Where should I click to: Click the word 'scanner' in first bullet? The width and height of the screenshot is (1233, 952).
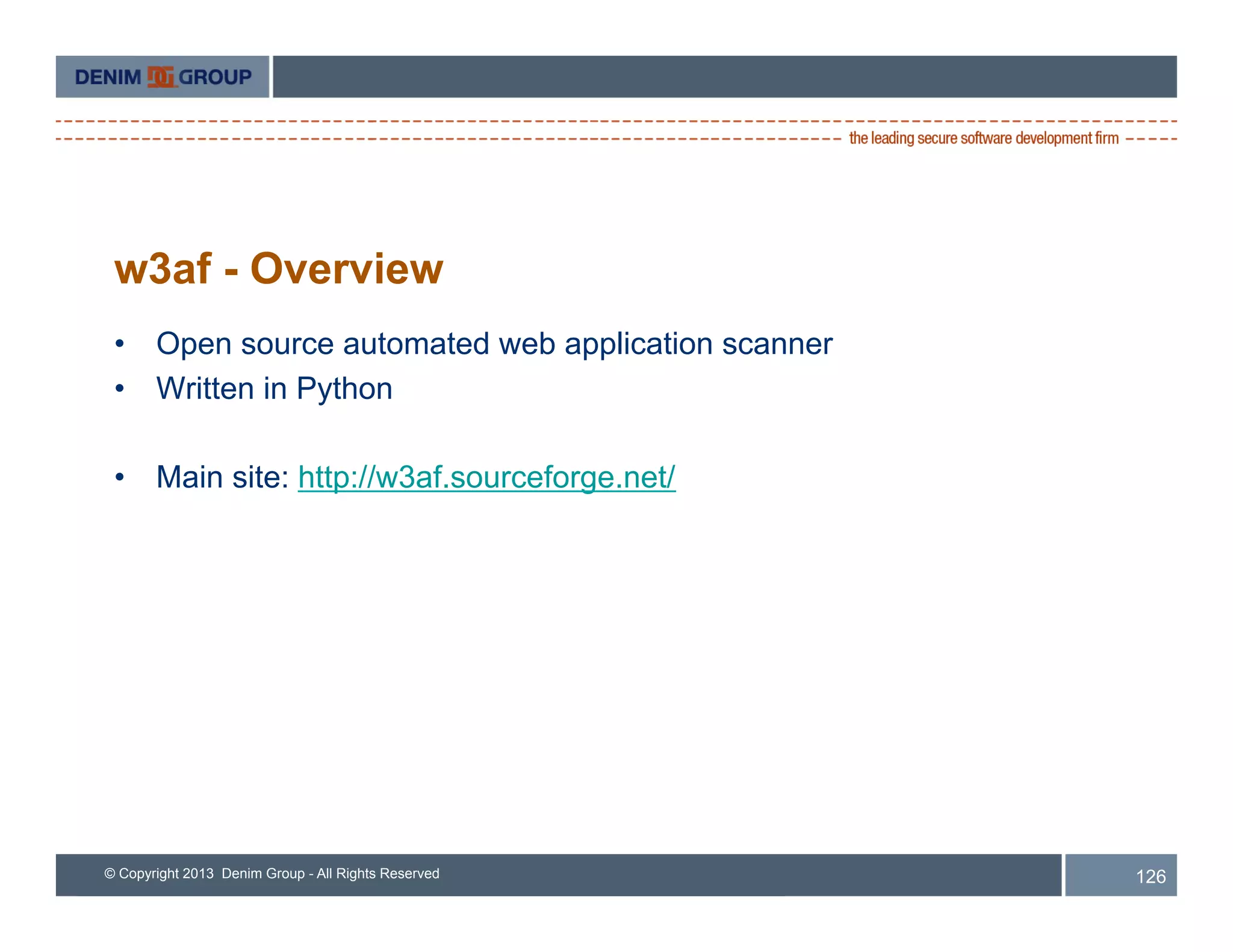coord(777,344)
